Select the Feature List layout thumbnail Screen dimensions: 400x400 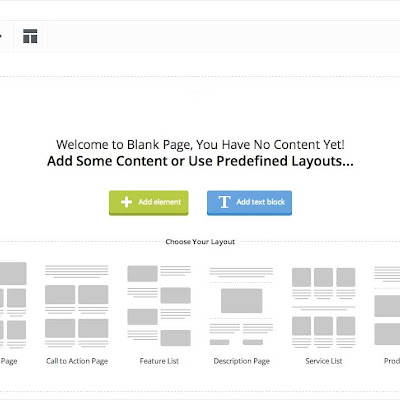[159, 306]
